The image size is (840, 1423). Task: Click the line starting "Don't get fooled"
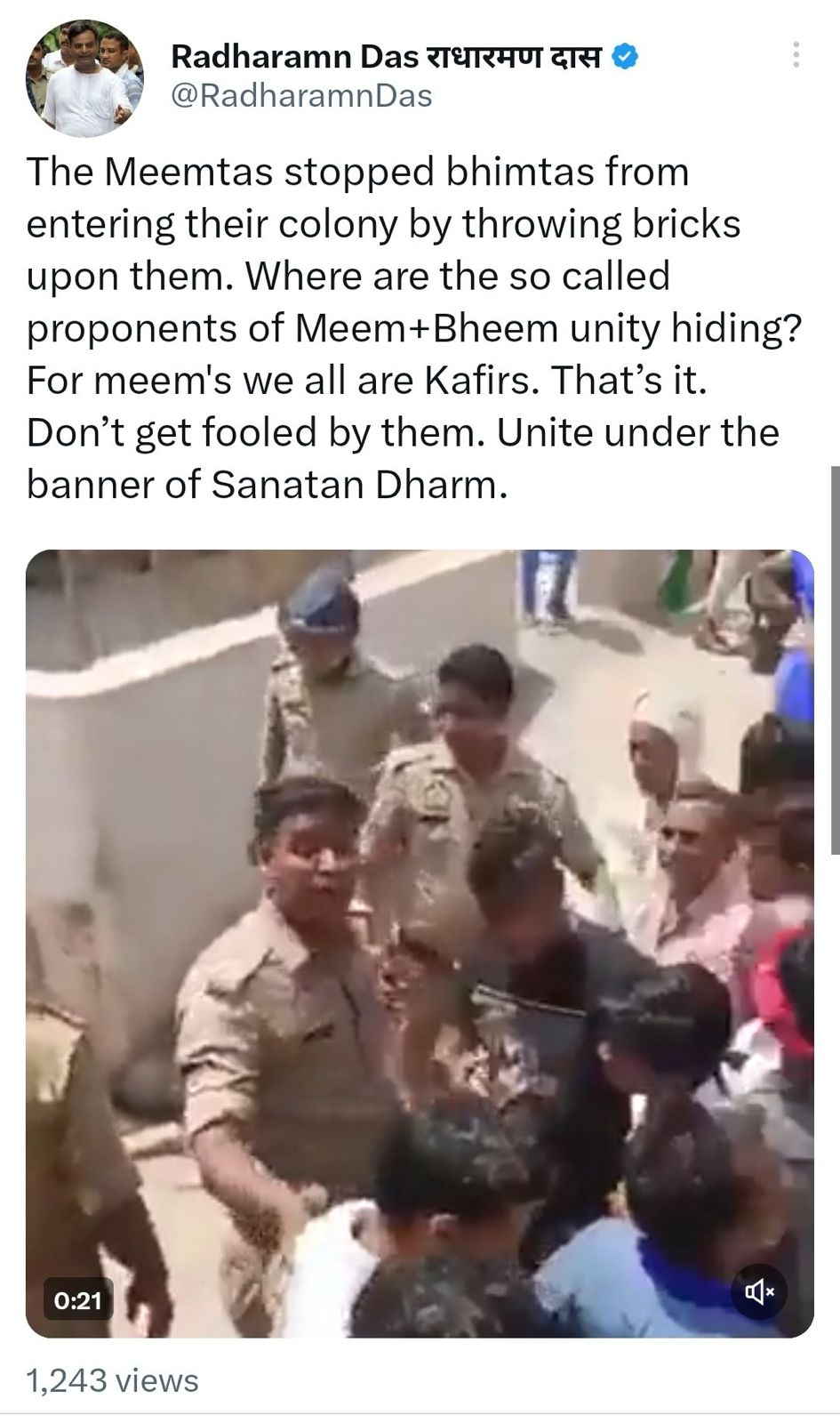pos(403,432)
